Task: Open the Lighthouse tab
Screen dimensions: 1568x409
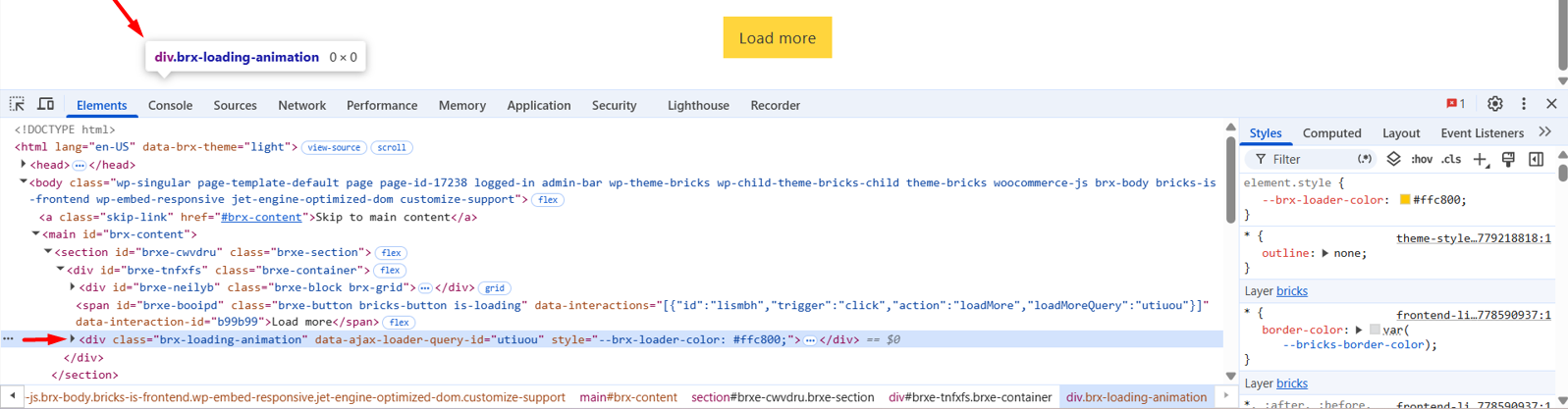Action: coord(698,105)
